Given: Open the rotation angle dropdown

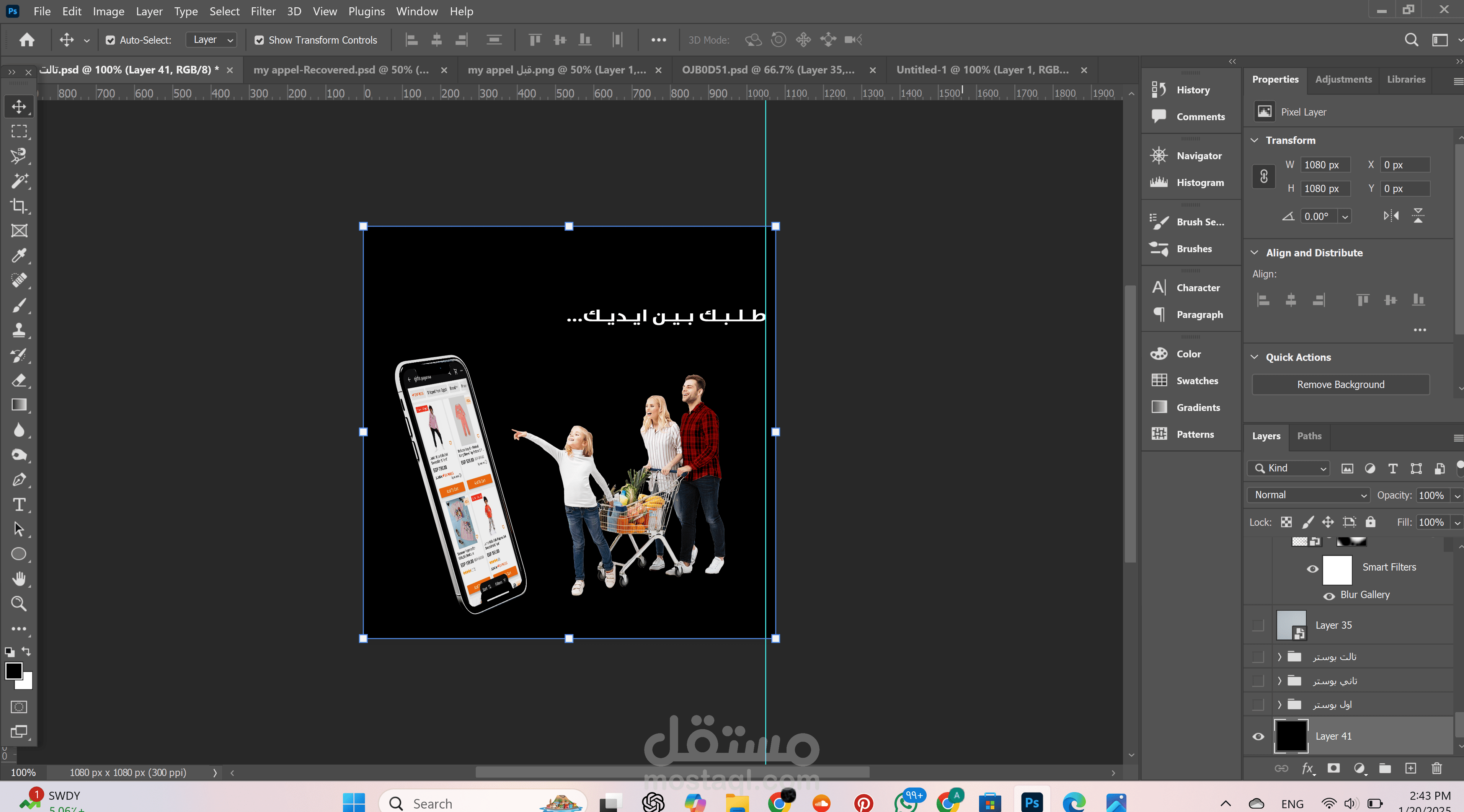Looking at the screenshot, I should tap(1345, 217).
